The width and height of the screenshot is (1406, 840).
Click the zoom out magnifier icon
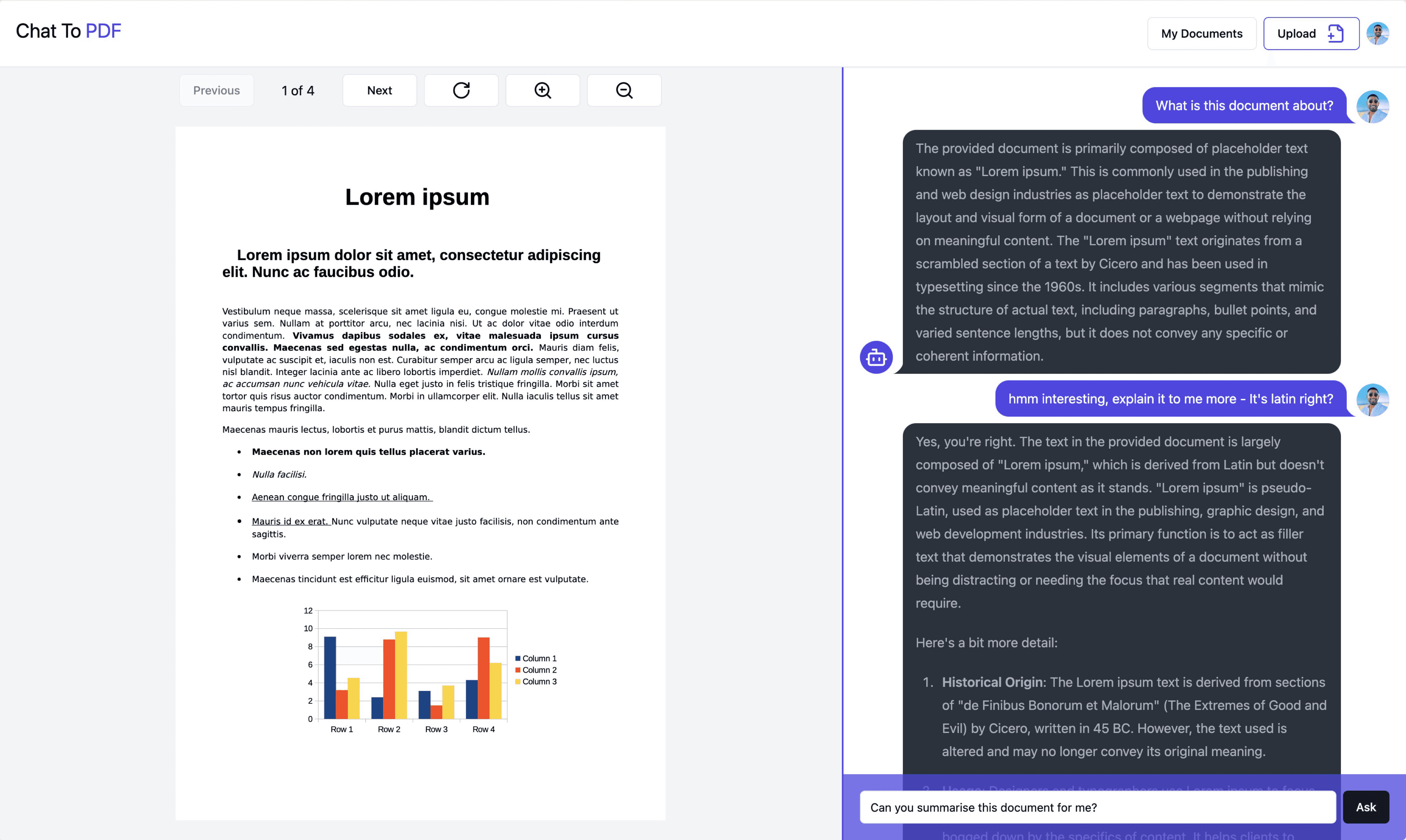[624, 90]
